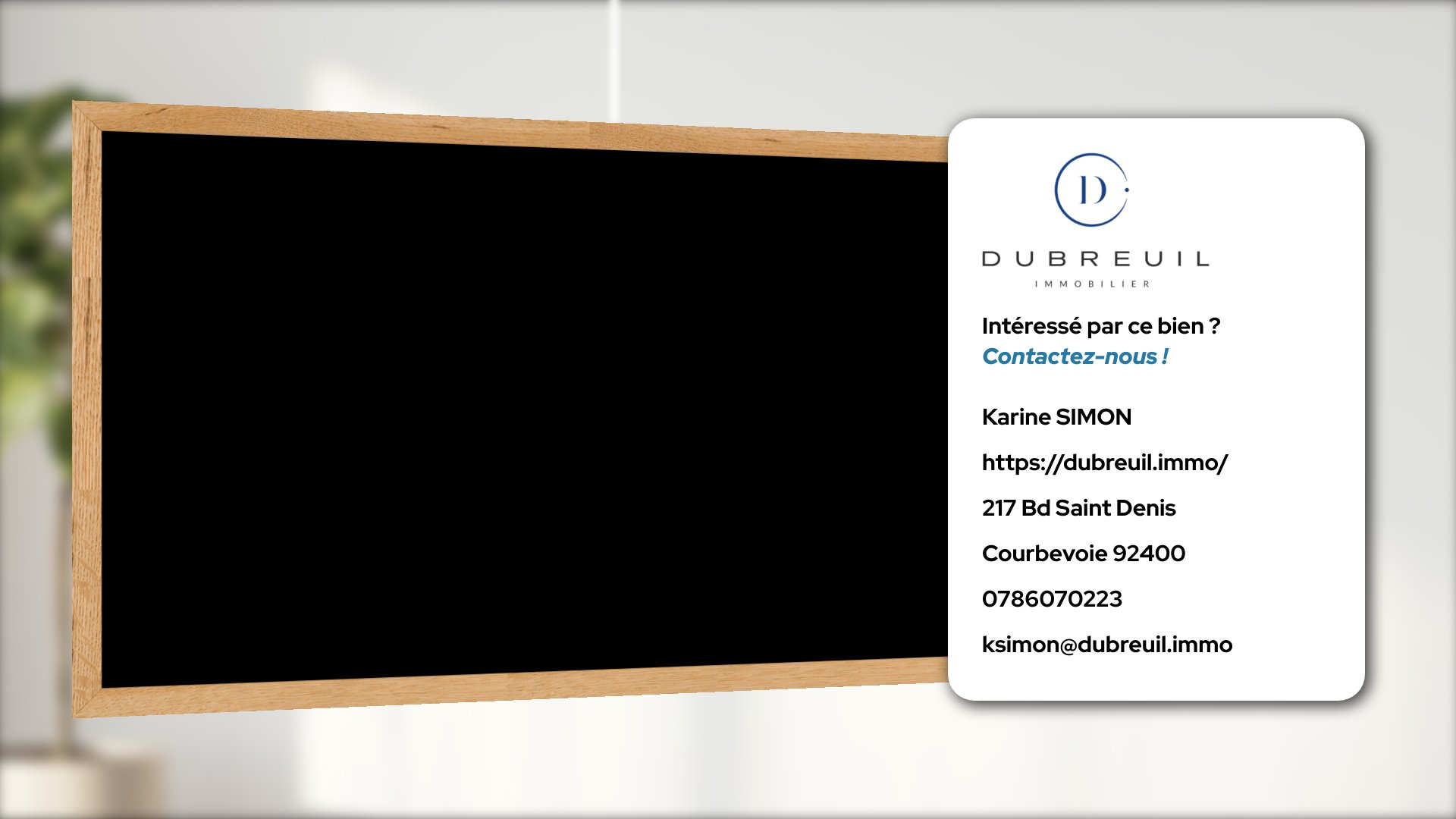Click the city line 'Courbevoie 92400'
The width and height of the screenshot is (1456, 819).
1083,554
